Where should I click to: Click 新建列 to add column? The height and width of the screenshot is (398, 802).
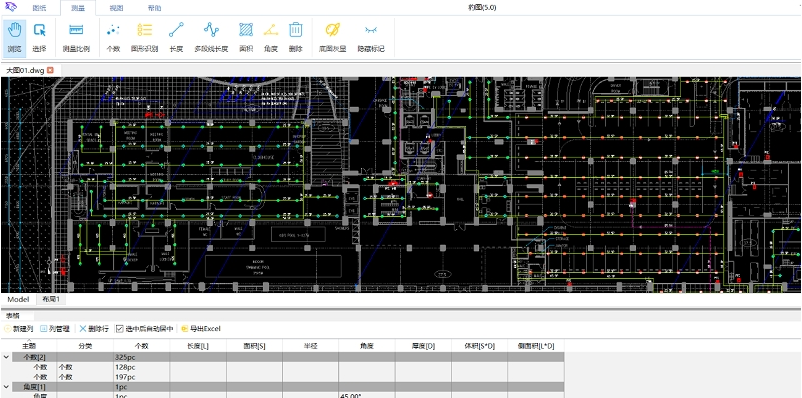click(19, 328)
